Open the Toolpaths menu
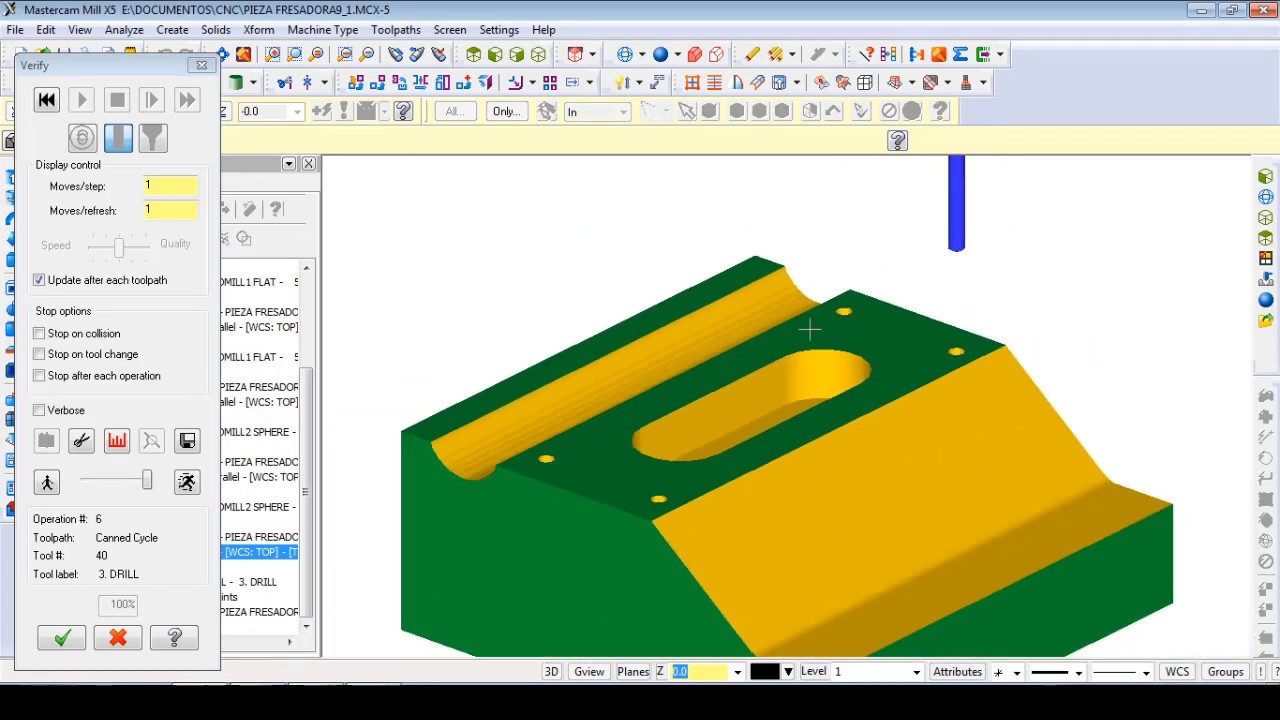This screenshot has width=1280, height=720. [396, 30]
